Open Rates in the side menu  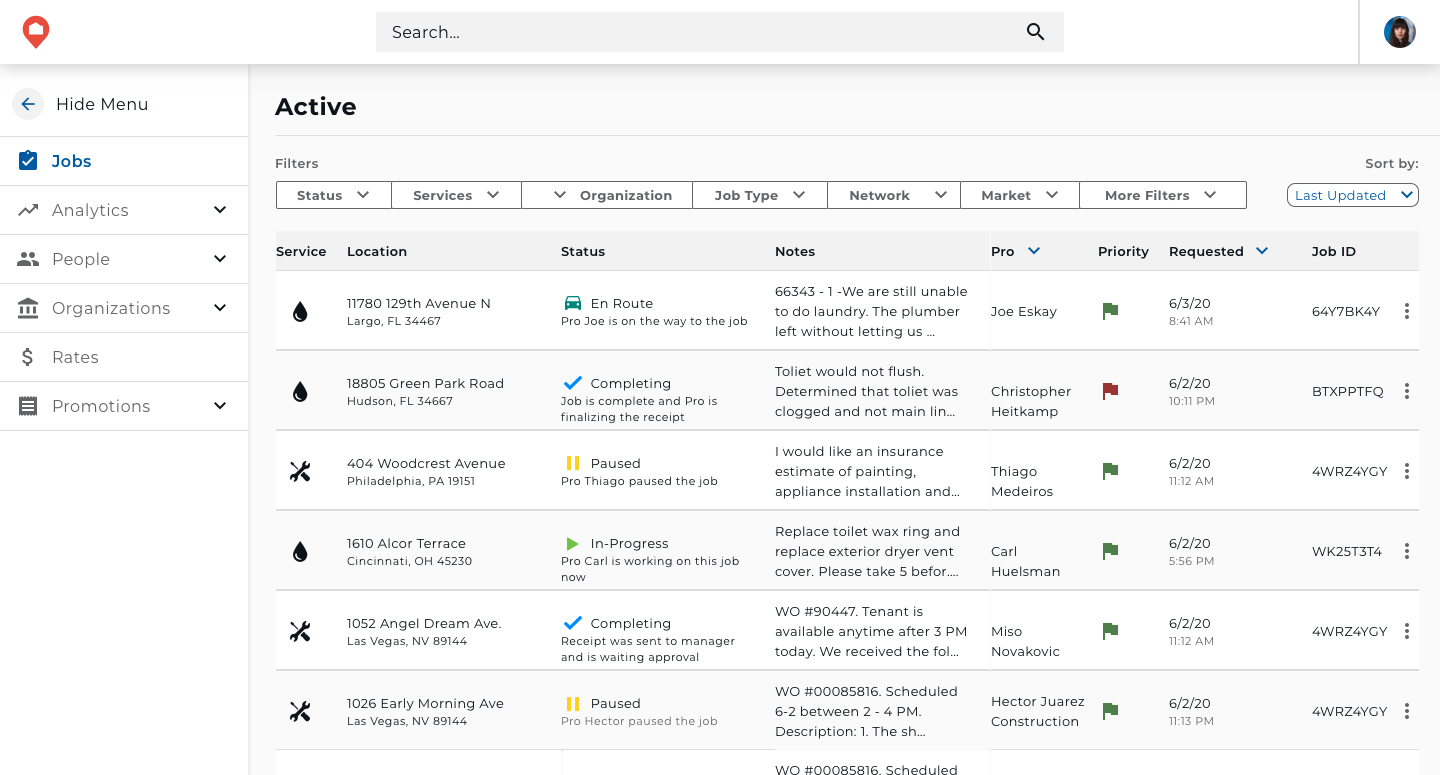(75, 357)
